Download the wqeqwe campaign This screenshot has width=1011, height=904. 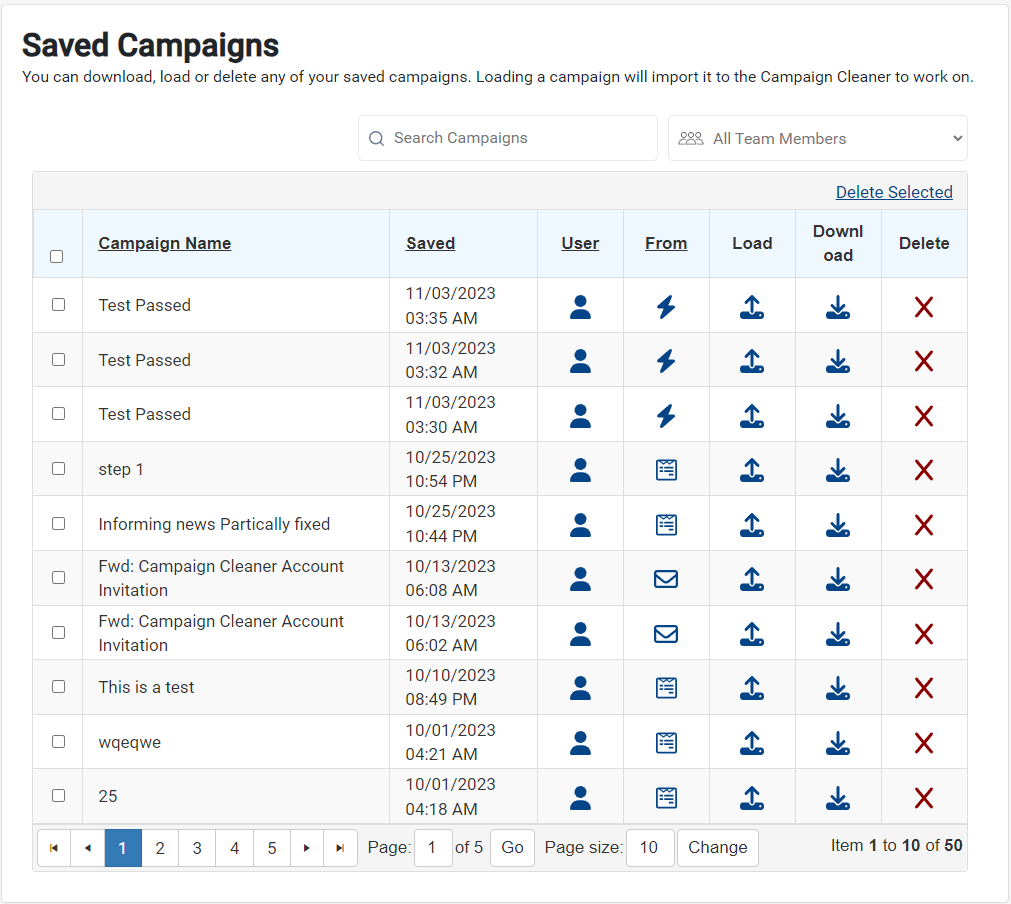tap(838, 743)
